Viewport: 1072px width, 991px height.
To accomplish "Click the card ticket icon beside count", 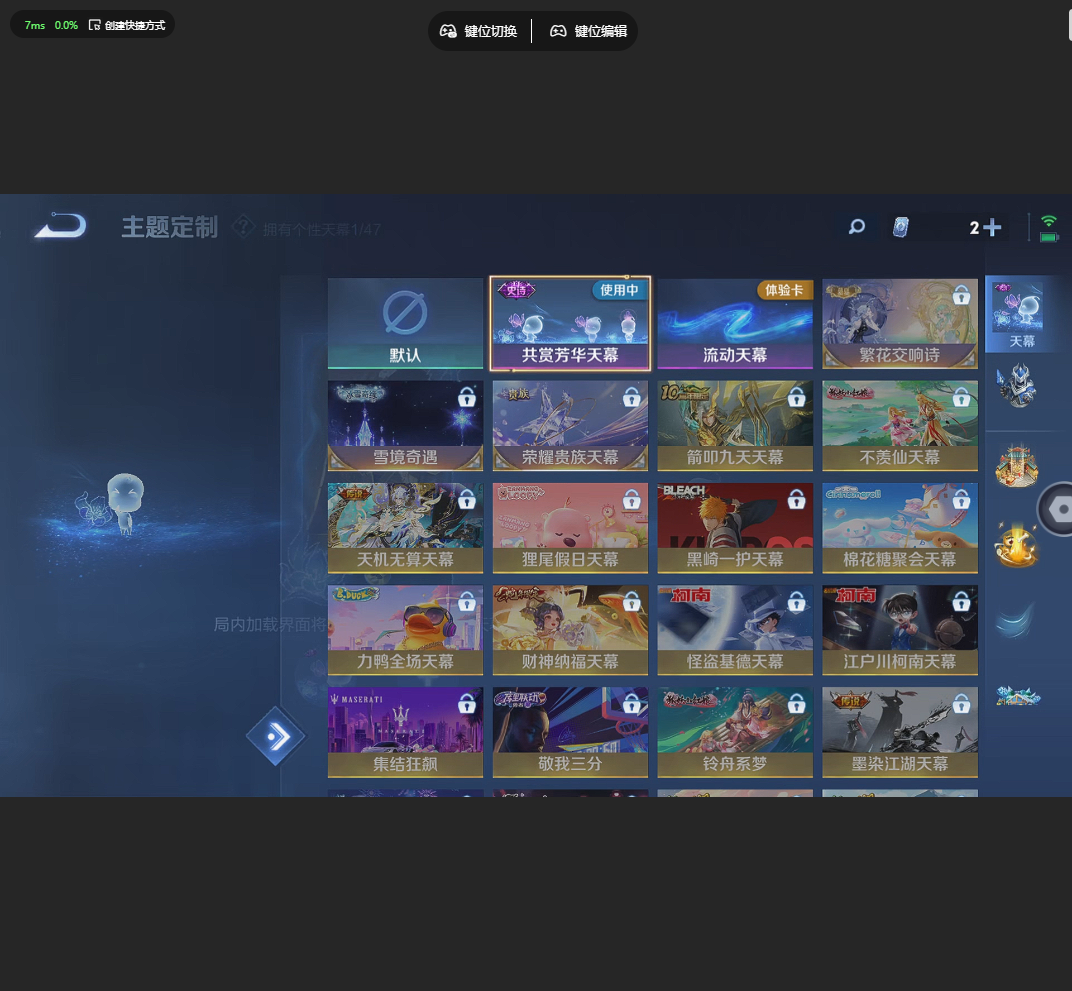I will 901,228.
